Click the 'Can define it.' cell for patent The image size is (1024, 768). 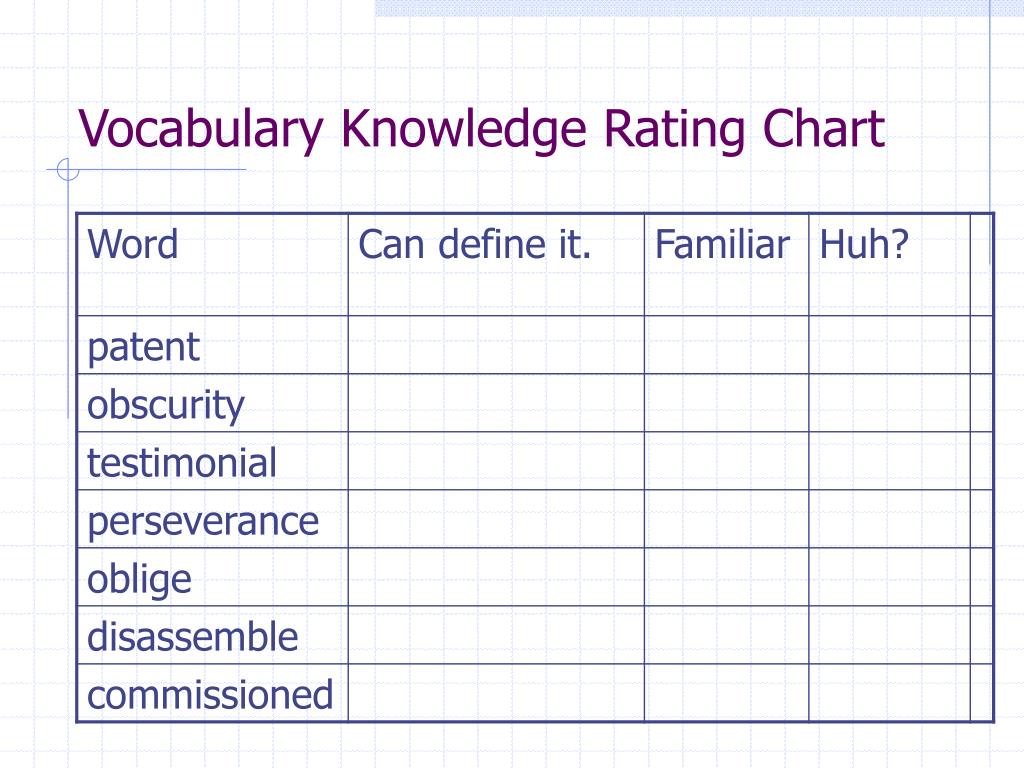pyautogui.click(x=496, y=345)
